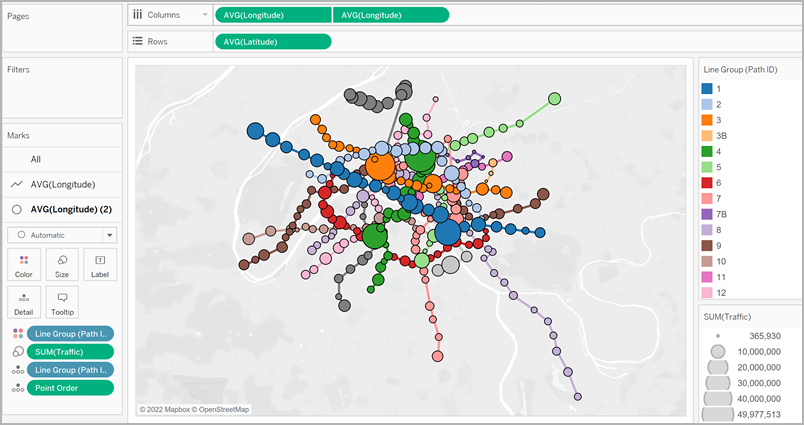804x425 pixels.
Task: Open the Columns shelf dropdown arrow
Action: click(204, 15)
